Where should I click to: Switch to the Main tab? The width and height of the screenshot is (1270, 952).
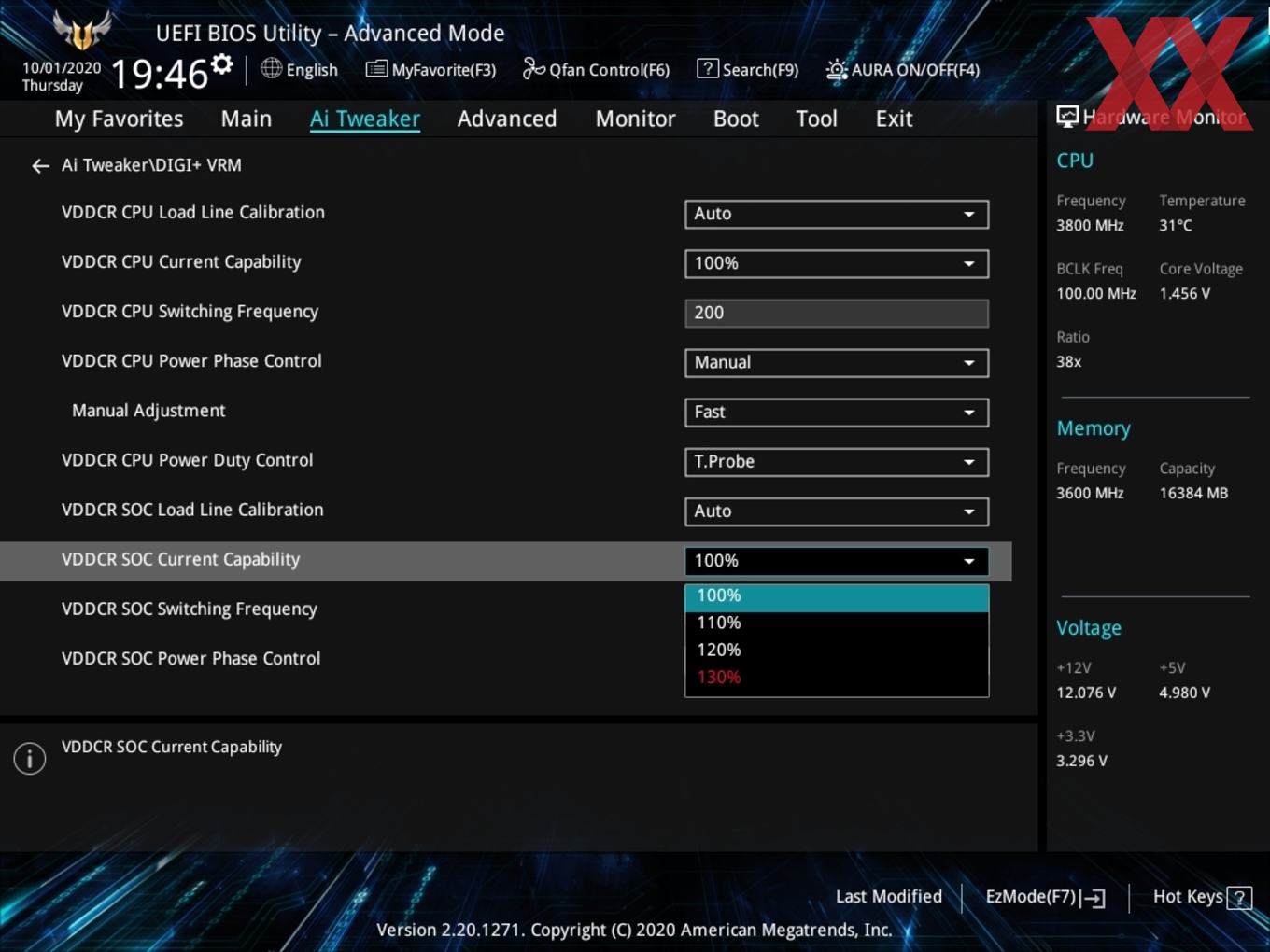[x=247, y=119]
